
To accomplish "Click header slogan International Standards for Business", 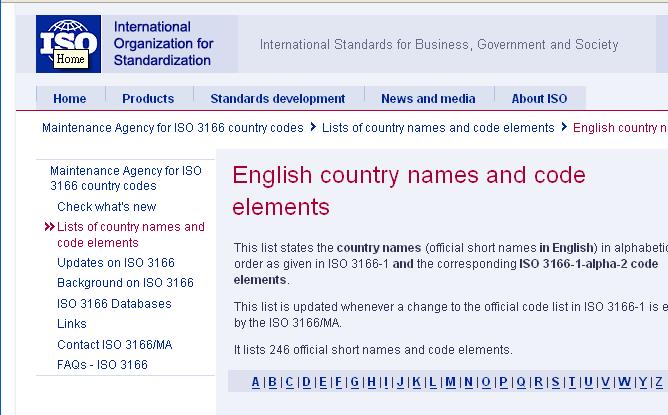I will [439, 44].
